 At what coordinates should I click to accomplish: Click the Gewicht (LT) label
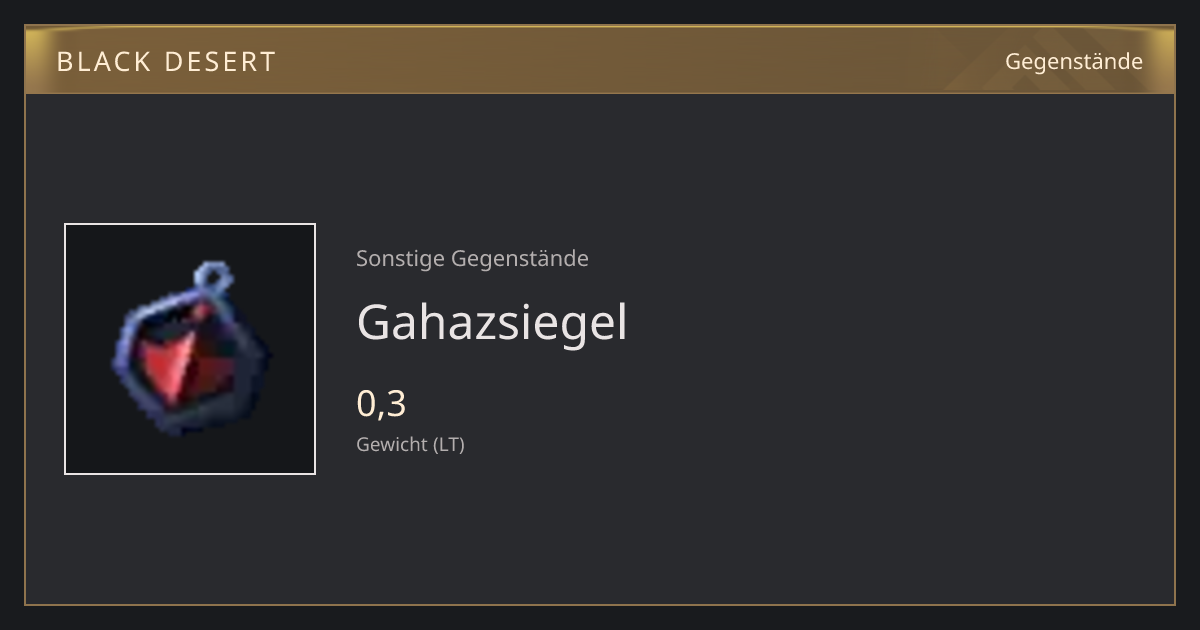410,445
